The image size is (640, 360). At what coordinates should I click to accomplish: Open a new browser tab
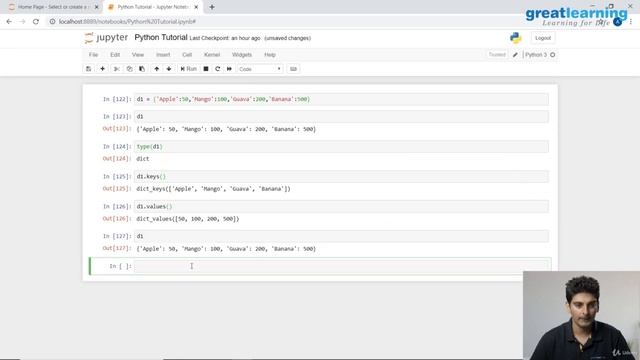pyautogui.click(x=212, y=7)
